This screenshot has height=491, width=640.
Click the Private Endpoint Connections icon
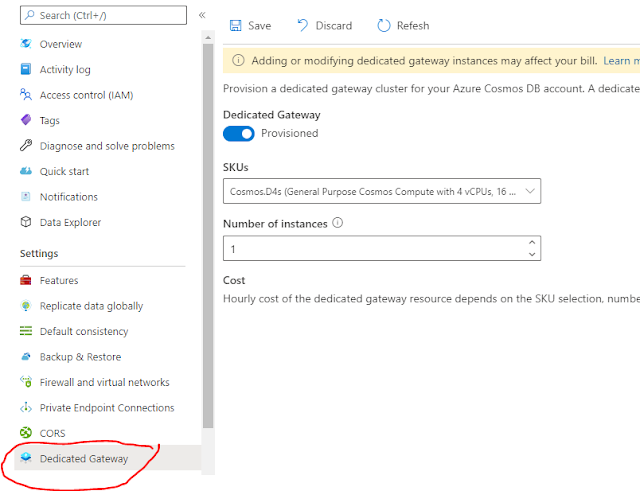(26, 407)
